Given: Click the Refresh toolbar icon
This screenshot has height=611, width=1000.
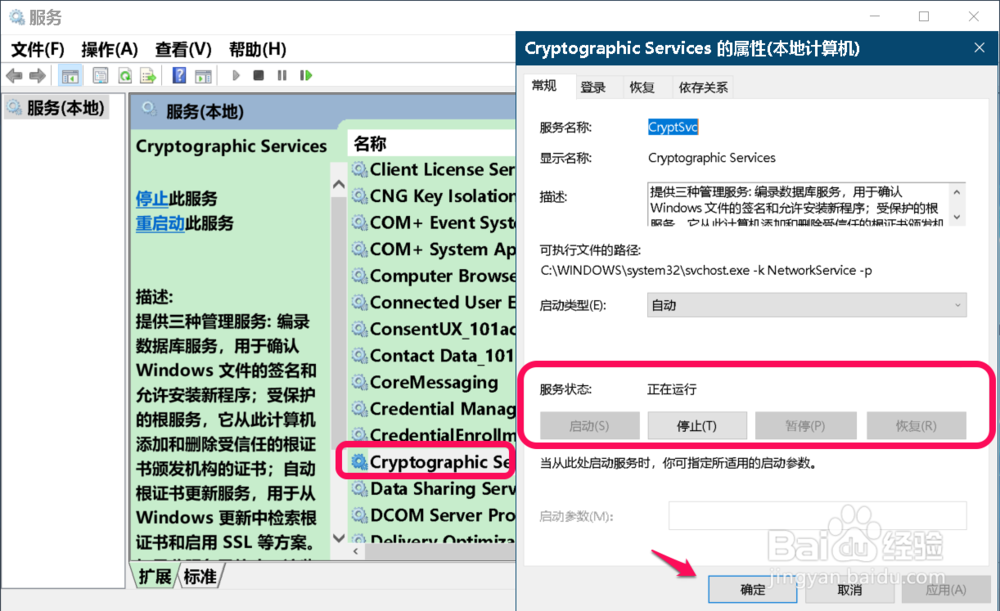Looking at the screenshot, I should [125, 76].
